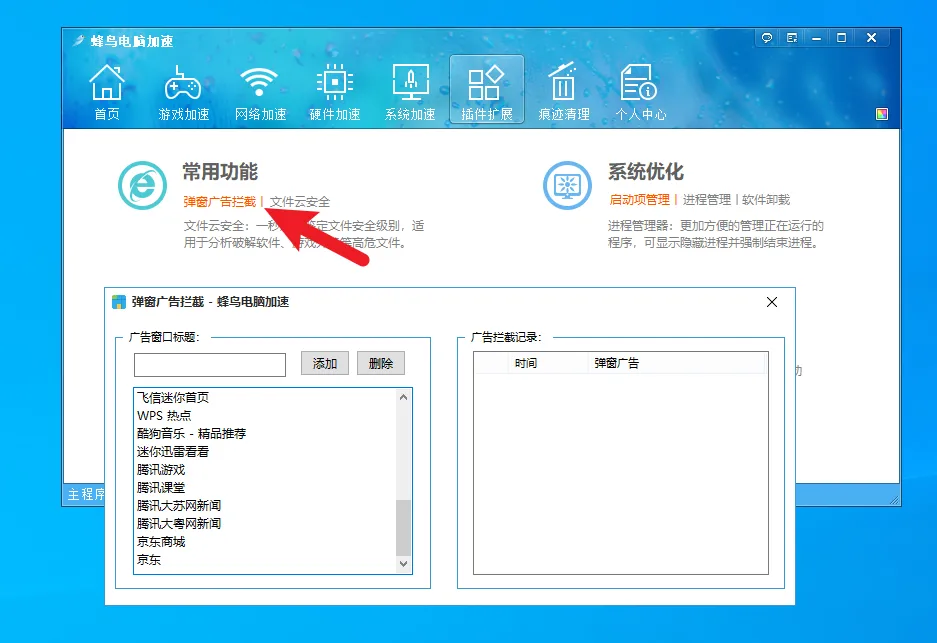
Task: Maximize the 蜂鸟电脑加速 main window
Action: [841, 38]
